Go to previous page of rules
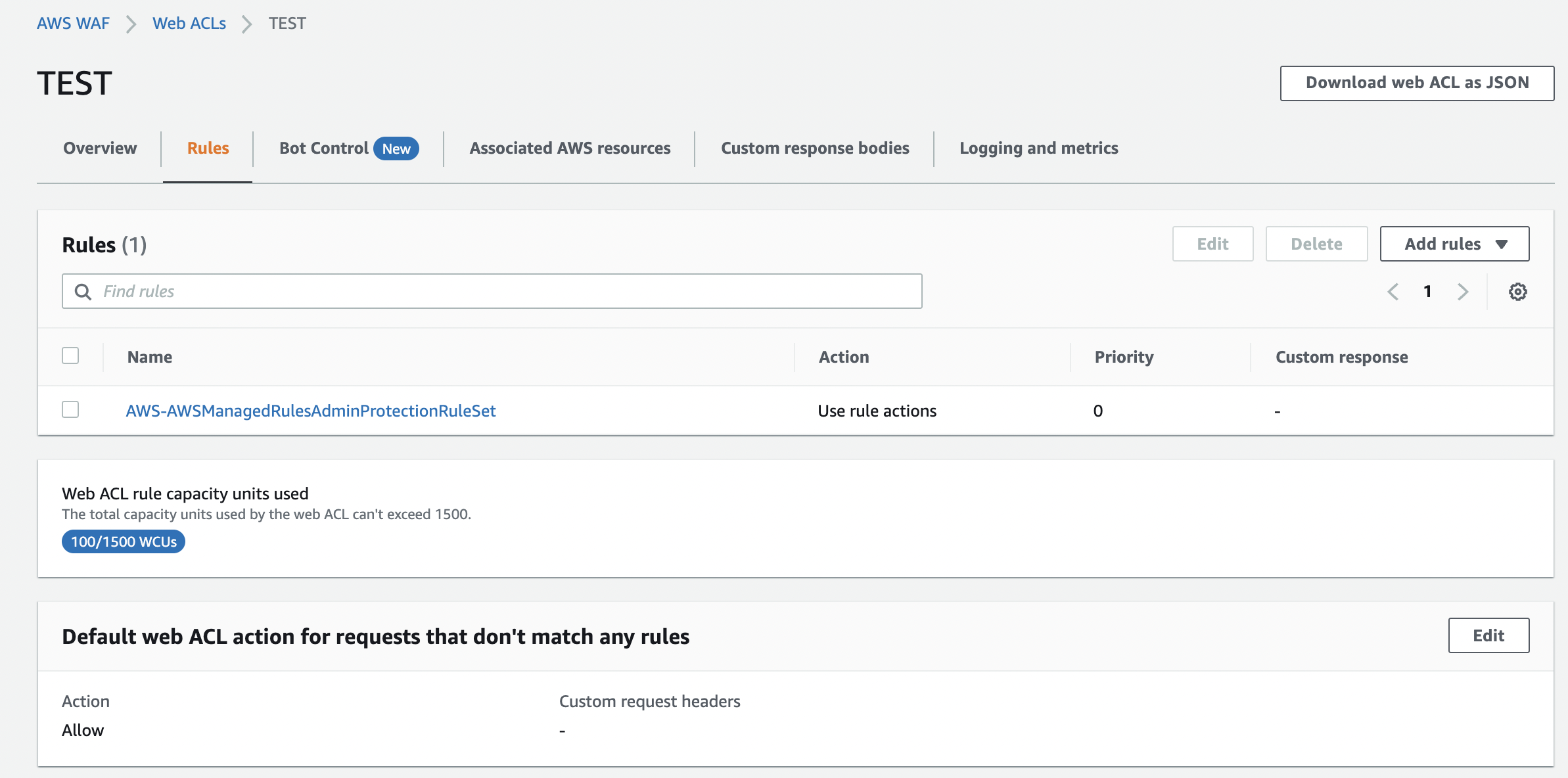1568x778 pixels. (1393, 291)
